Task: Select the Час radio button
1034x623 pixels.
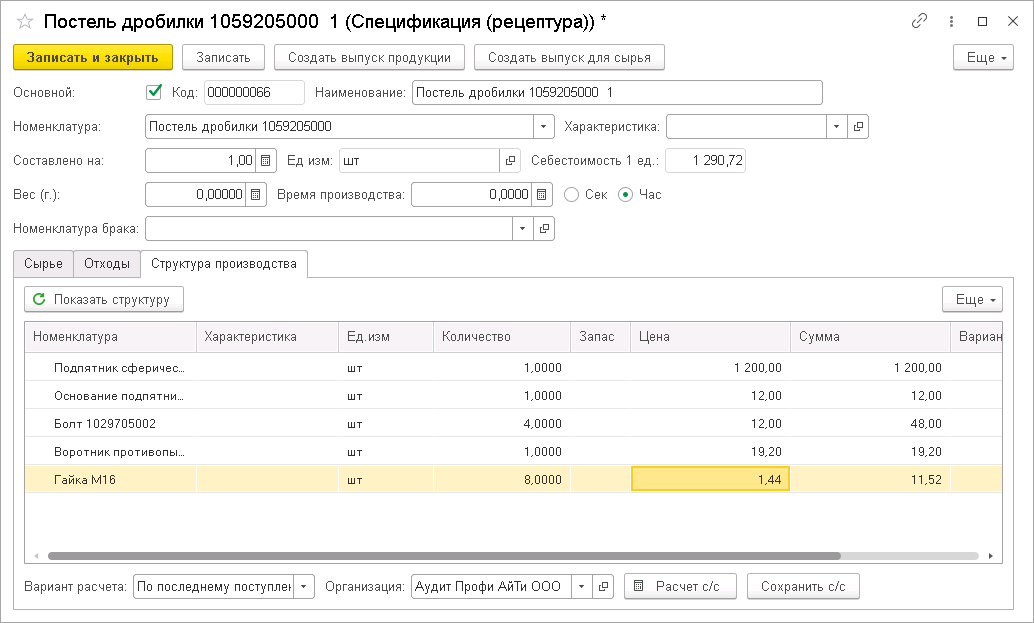Action: tap(625, 194)
